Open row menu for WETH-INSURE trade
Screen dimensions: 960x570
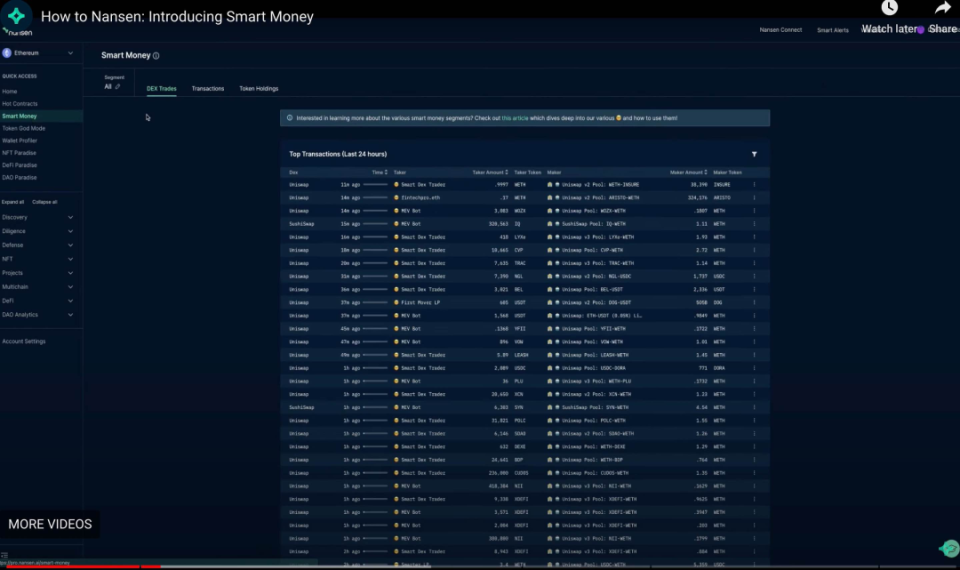(x=754, y=184)
